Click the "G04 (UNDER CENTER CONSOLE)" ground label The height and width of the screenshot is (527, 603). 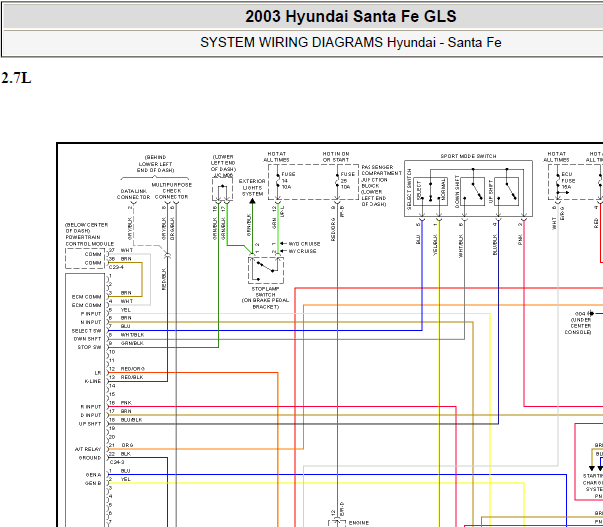(580, 323)
